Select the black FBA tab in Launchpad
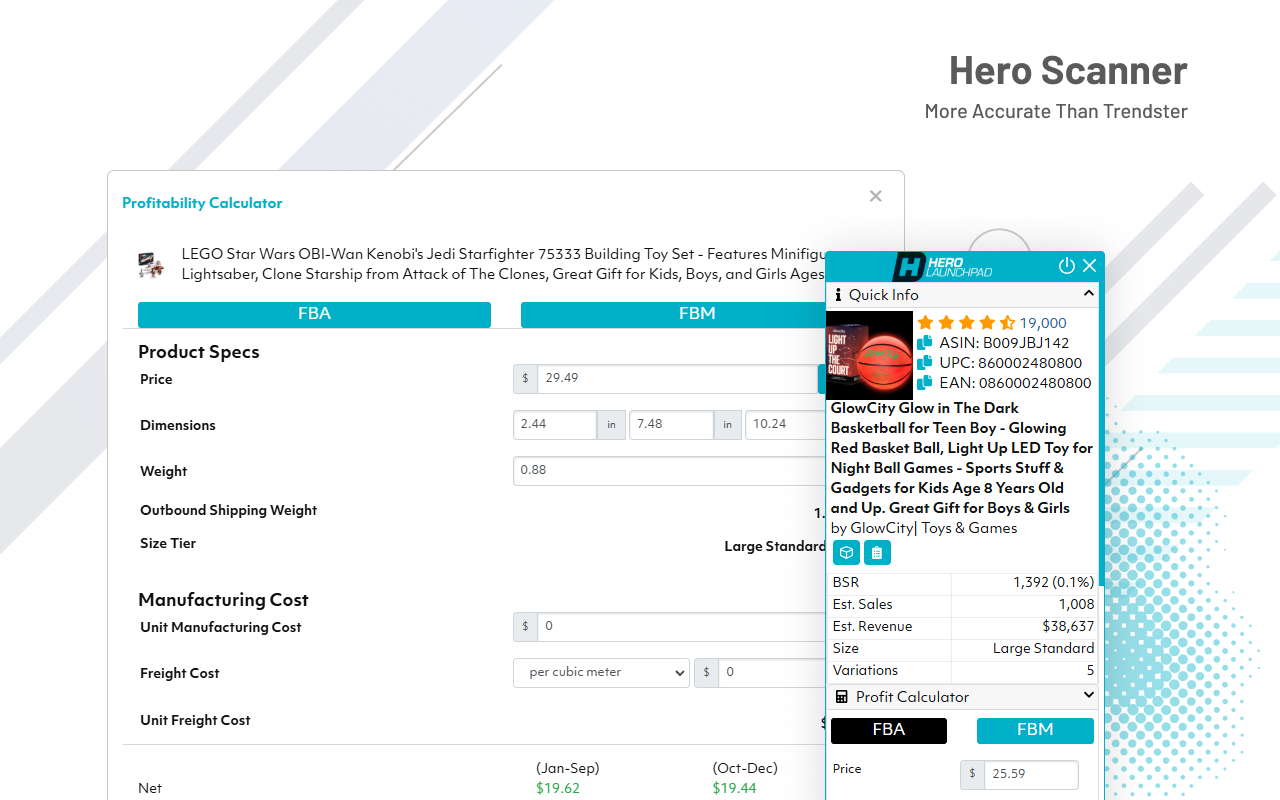 (889, 730)
